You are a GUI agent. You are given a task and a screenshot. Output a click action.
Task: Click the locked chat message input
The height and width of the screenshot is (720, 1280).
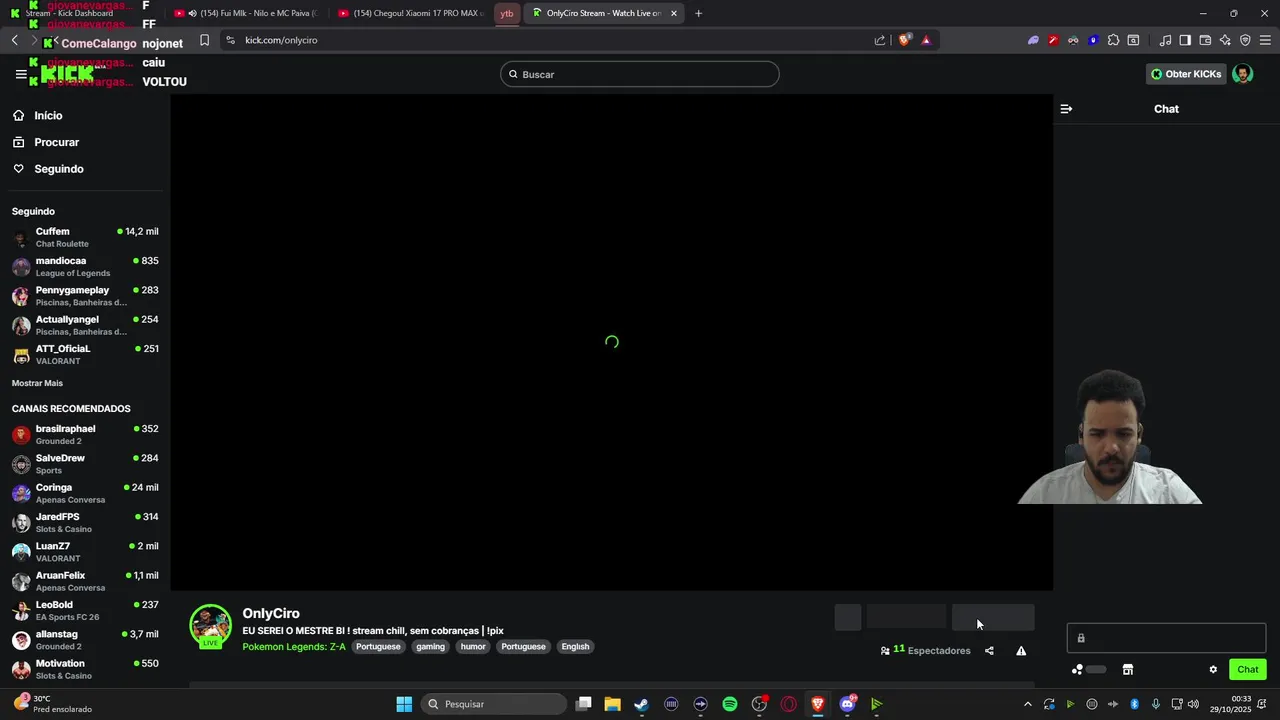tap(1166, 638)
